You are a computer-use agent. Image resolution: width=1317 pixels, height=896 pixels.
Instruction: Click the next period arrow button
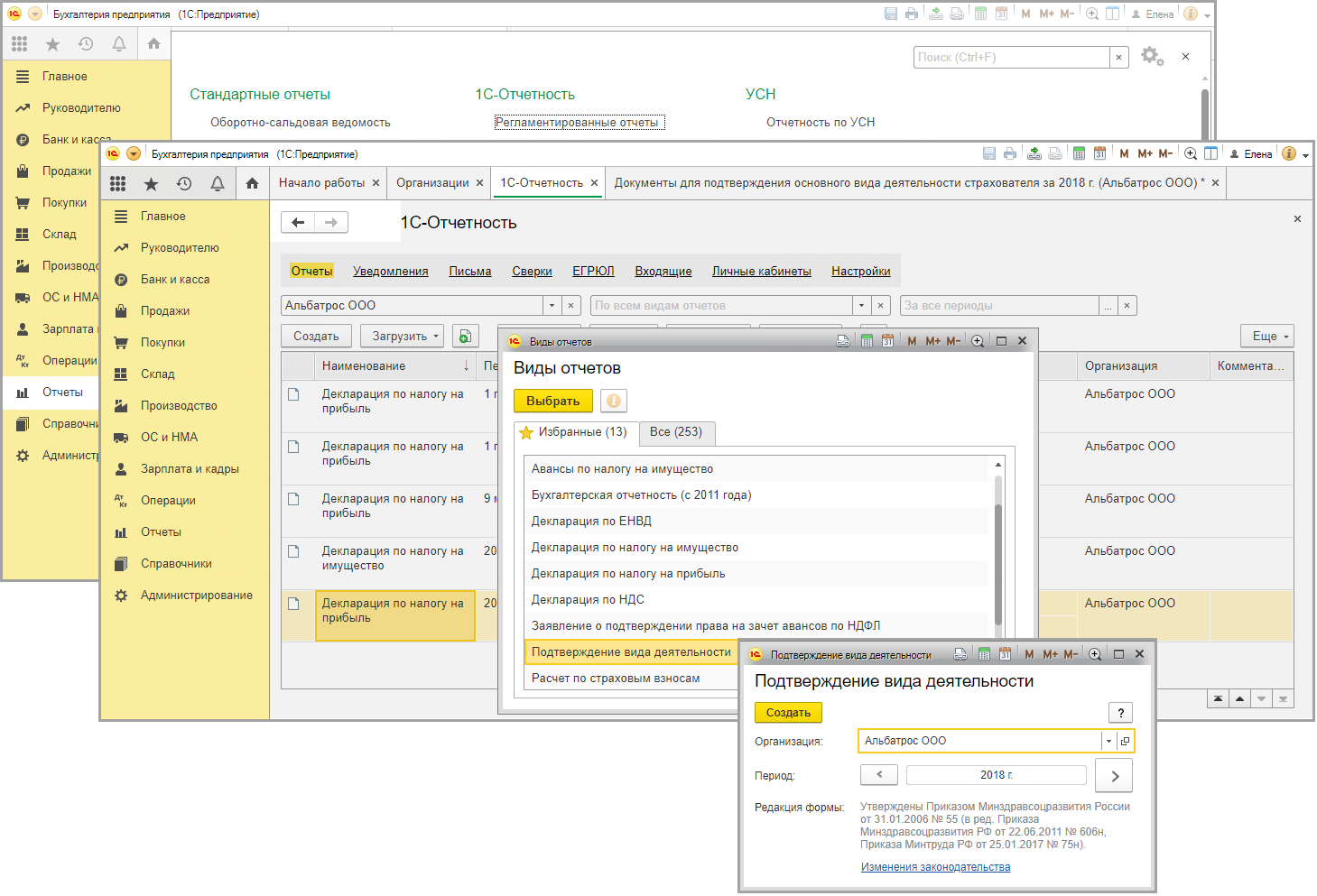[x=1114, y=776]
